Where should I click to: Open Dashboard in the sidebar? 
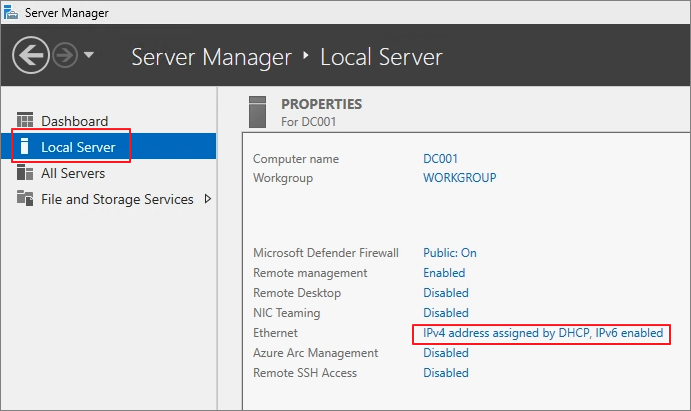[74, 121]
